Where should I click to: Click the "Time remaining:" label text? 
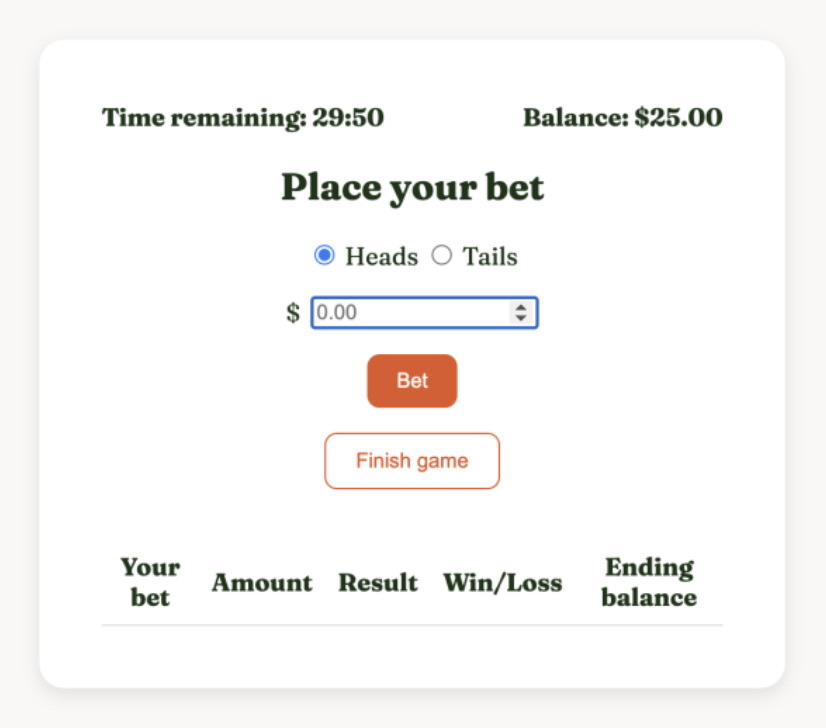[204, 118]
